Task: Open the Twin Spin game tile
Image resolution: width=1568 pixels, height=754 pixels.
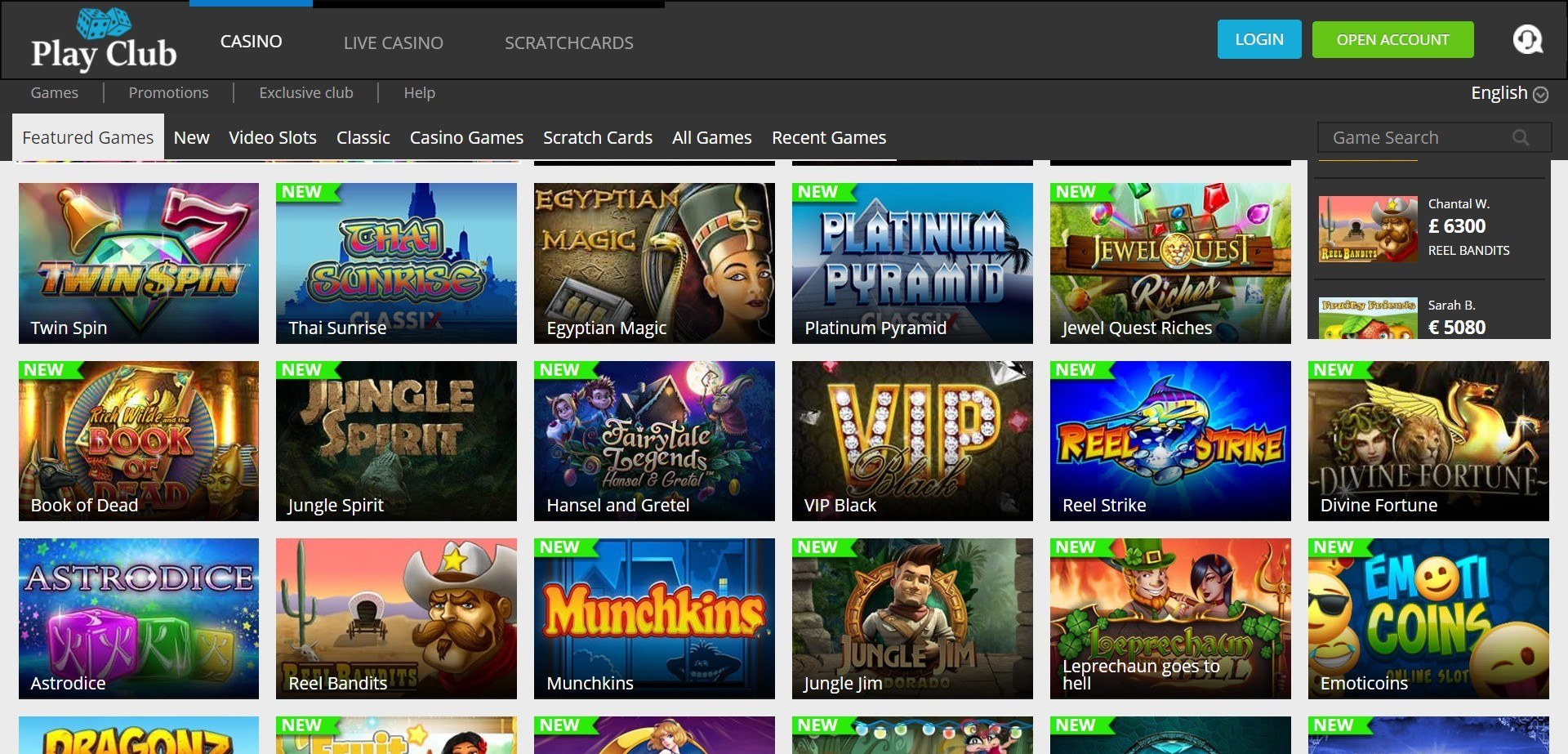Action: coord(139,263)
